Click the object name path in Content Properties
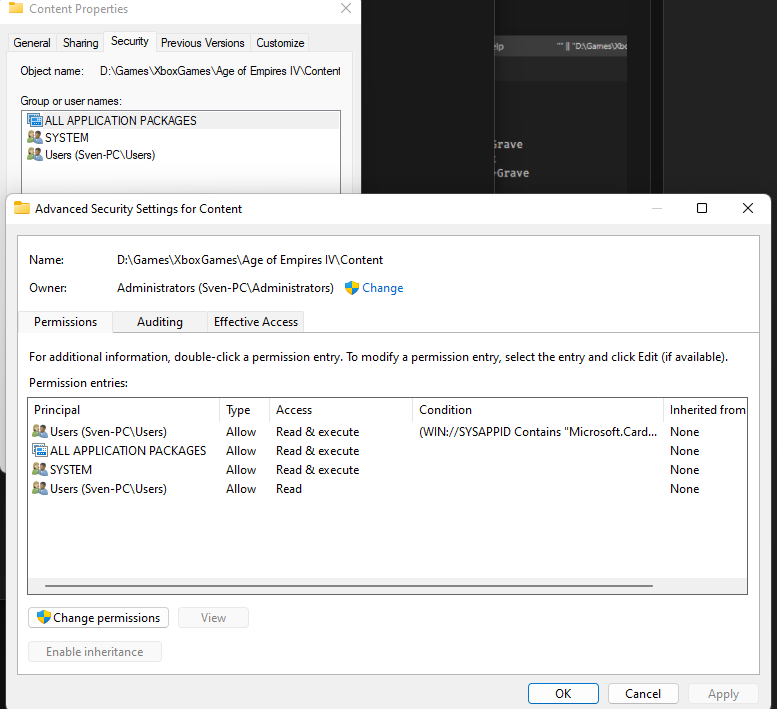The image size is (777, 709). click(220, 71)
